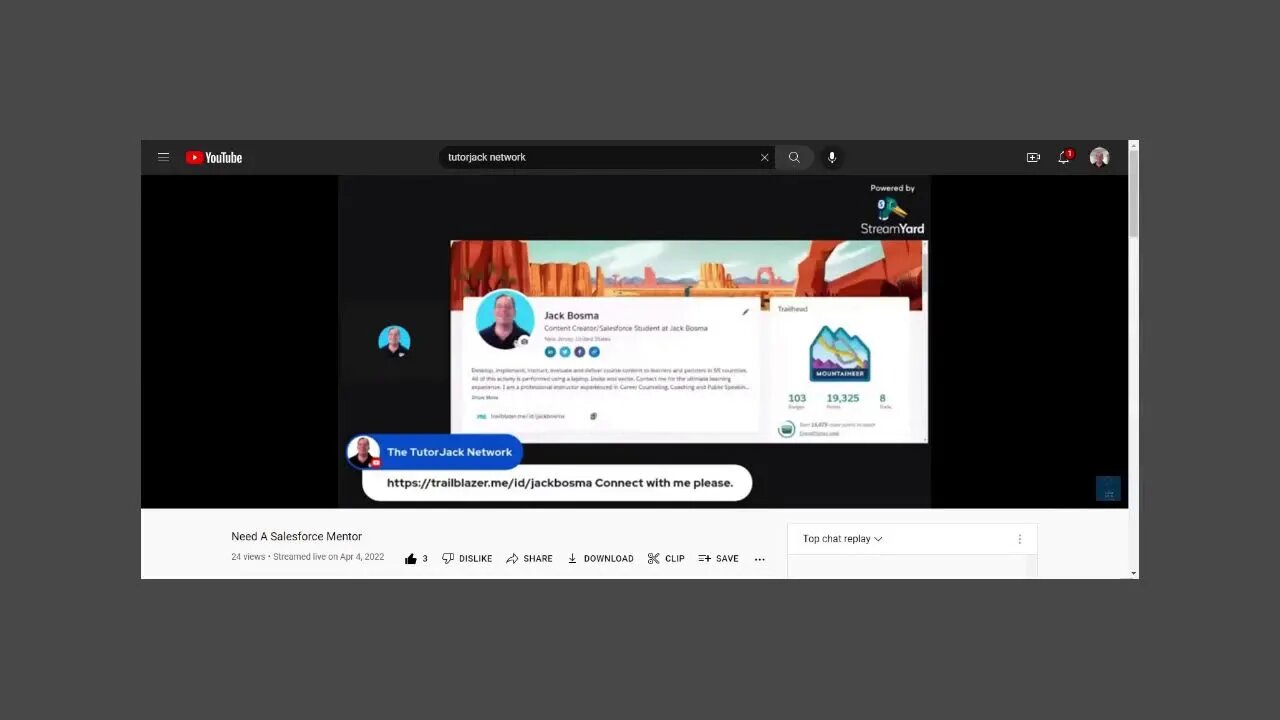Start voice search with microphone icon
1280x720 pixels.
pyautogui.click(x=832, y=157)
